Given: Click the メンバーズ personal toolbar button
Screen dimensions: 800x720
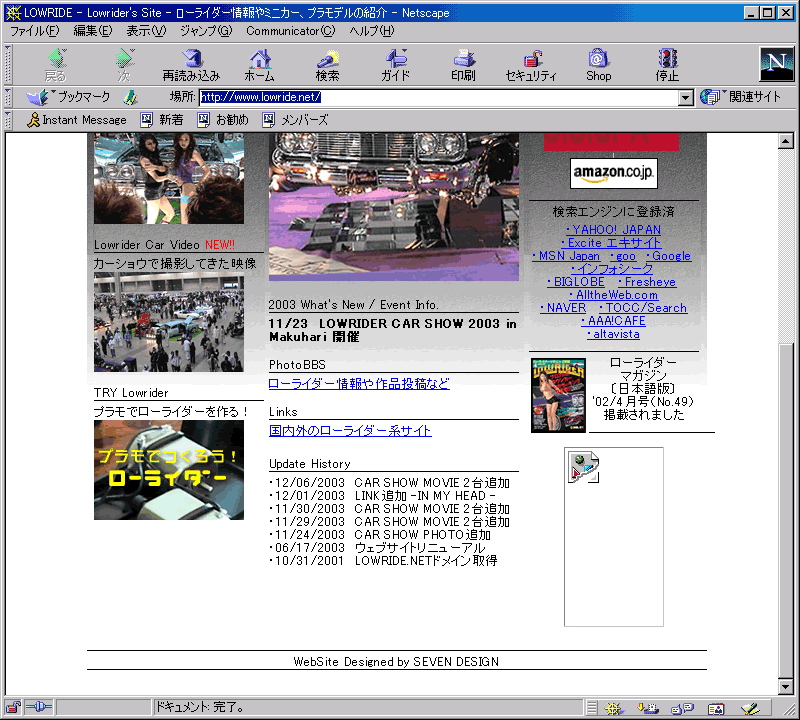Looking at the screenshot, I should pyautogui.click(x=295, y=120).
